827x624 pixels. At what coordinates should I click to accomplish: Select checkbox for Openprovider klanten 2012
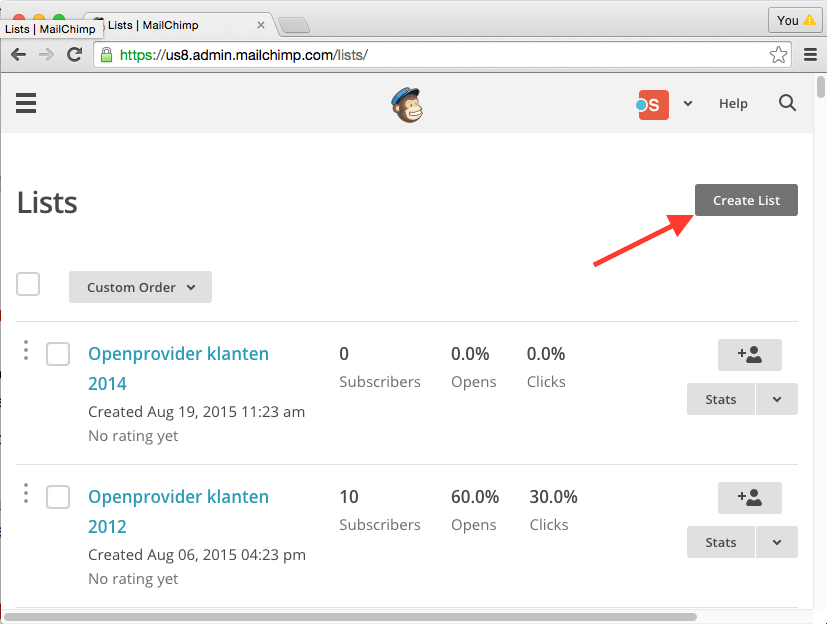coord(58,497)
